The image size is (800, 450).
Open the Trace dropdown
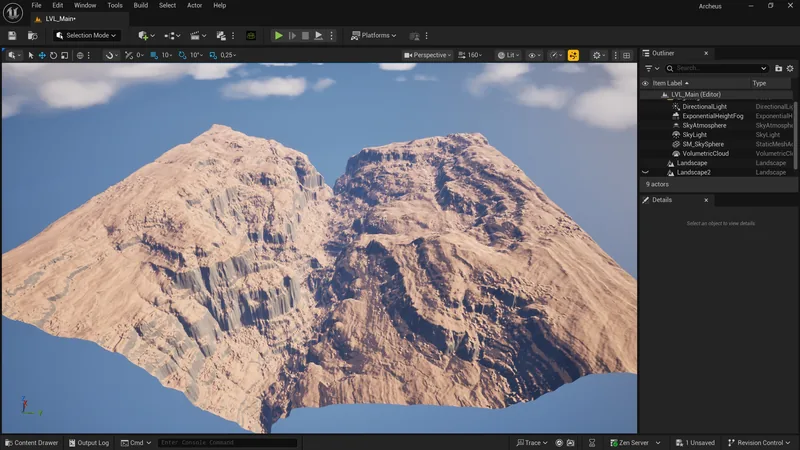pyautogui.click(x=532, y=443)
